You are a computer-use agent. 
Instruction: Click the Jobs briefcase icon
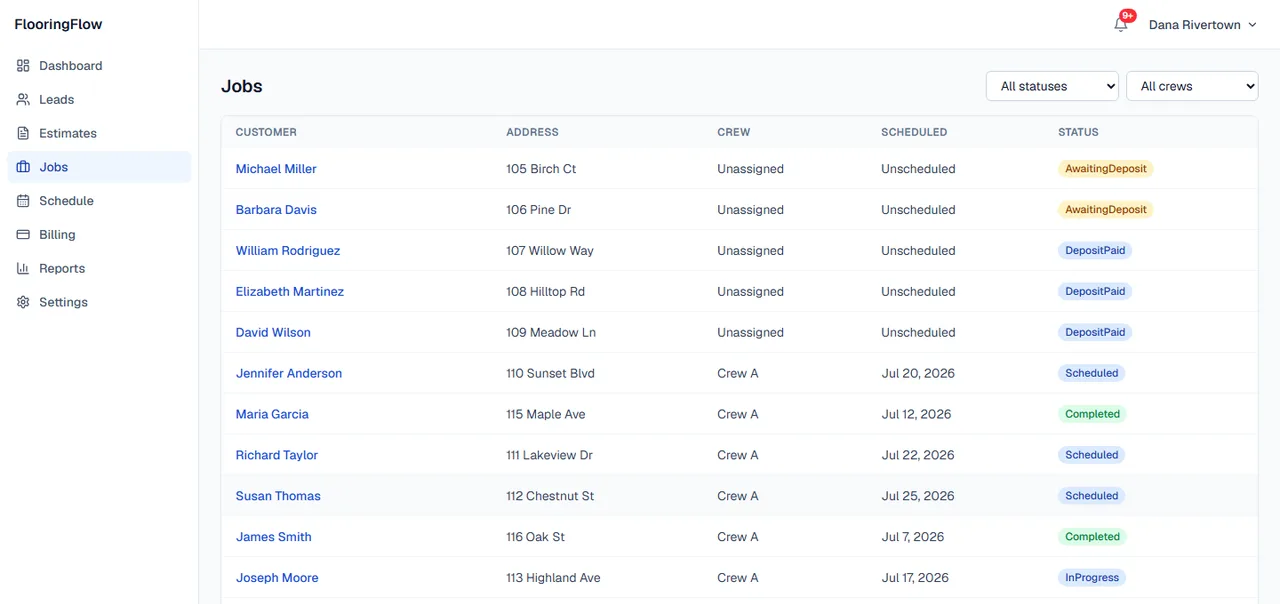23,167
